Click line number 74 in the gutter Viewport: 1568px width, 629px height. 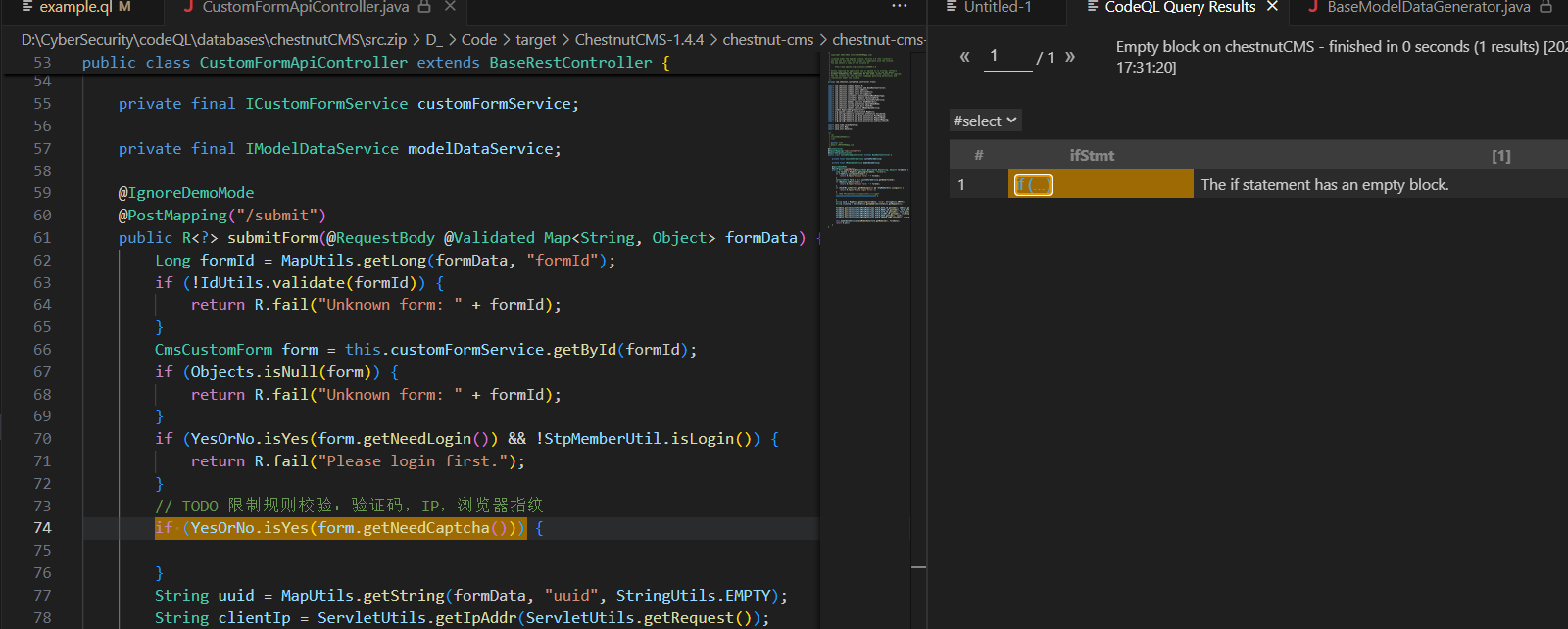42,528
